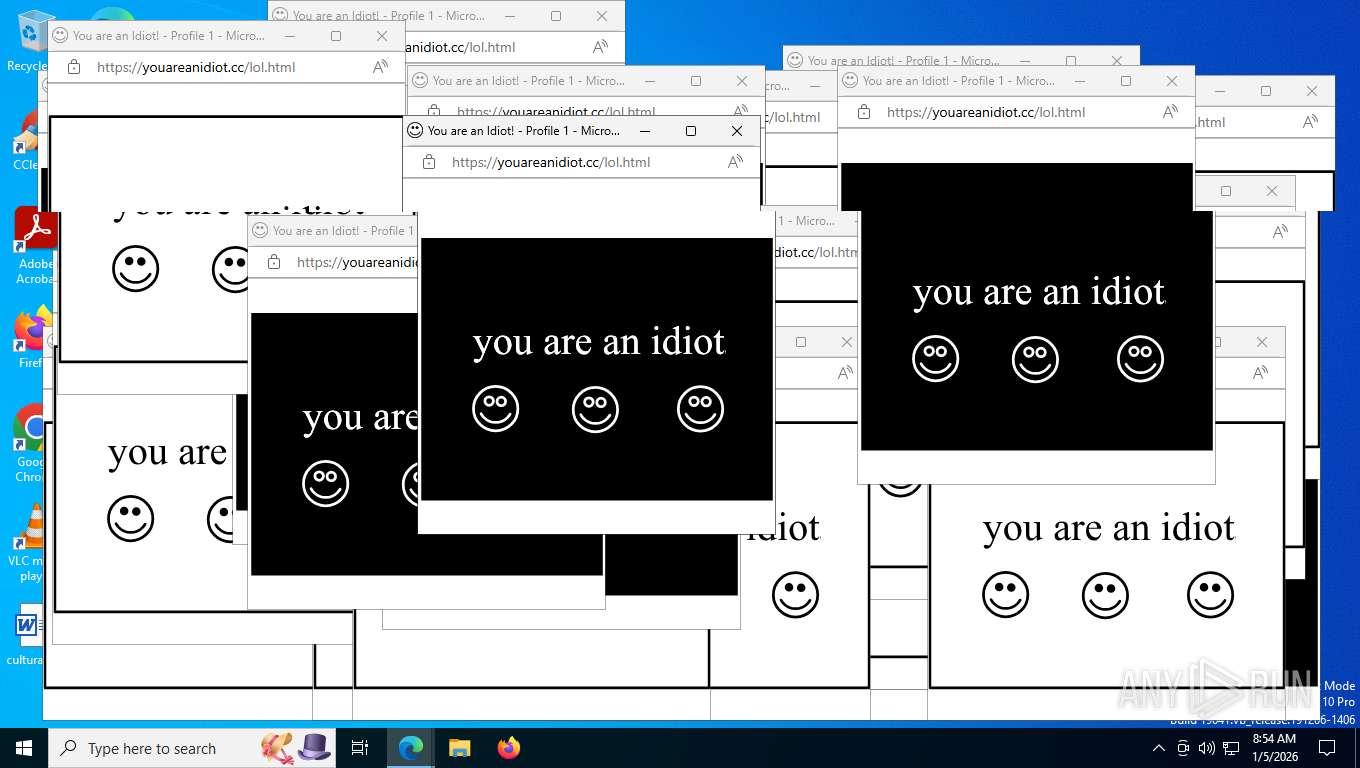Click left smiley in frontmost black 'you are an idiot' window
This screenshot has height=768, width=1360.
tap(496, 409)
